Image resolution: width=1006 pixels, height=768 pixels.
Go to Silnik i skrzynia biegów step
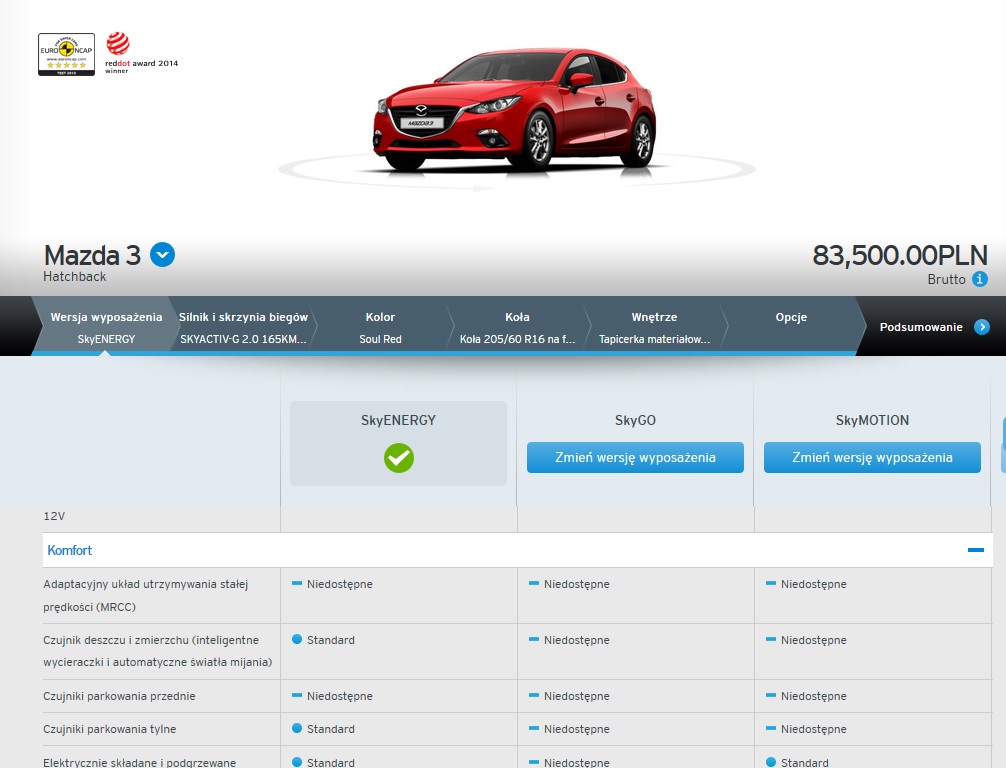click(243, 327)
